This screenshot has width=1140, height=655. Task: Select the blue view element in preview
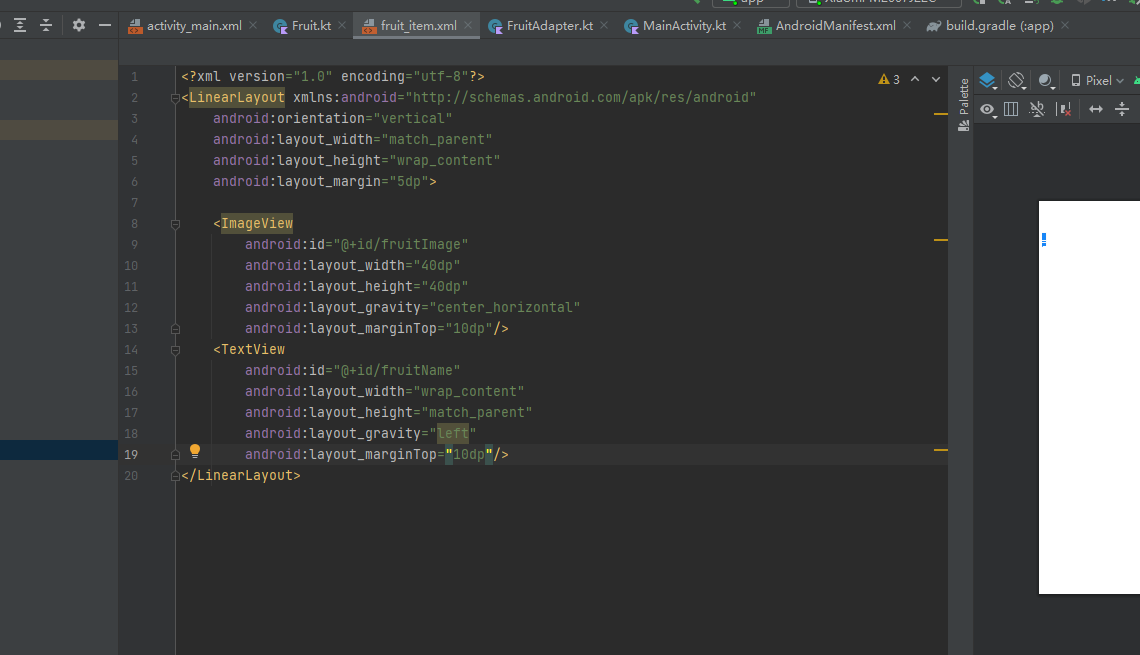(x=1044, y=239)
